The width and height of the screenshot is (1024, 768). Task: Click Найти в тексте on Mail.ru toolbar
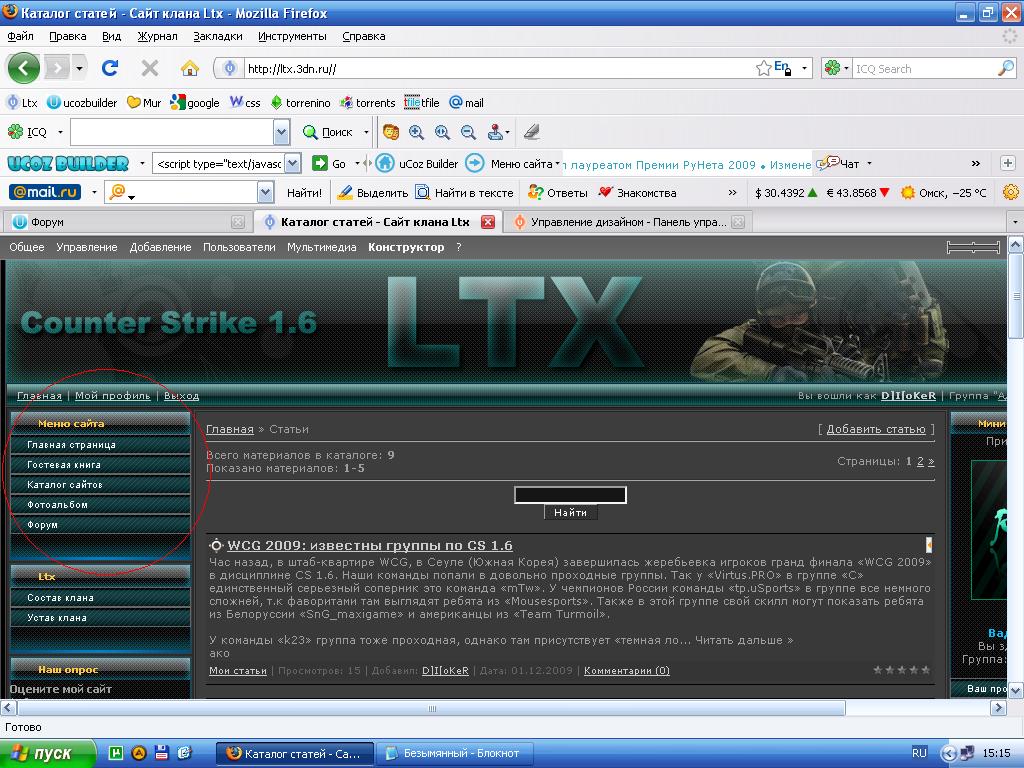pyautogui.click(x=464, y=193)
